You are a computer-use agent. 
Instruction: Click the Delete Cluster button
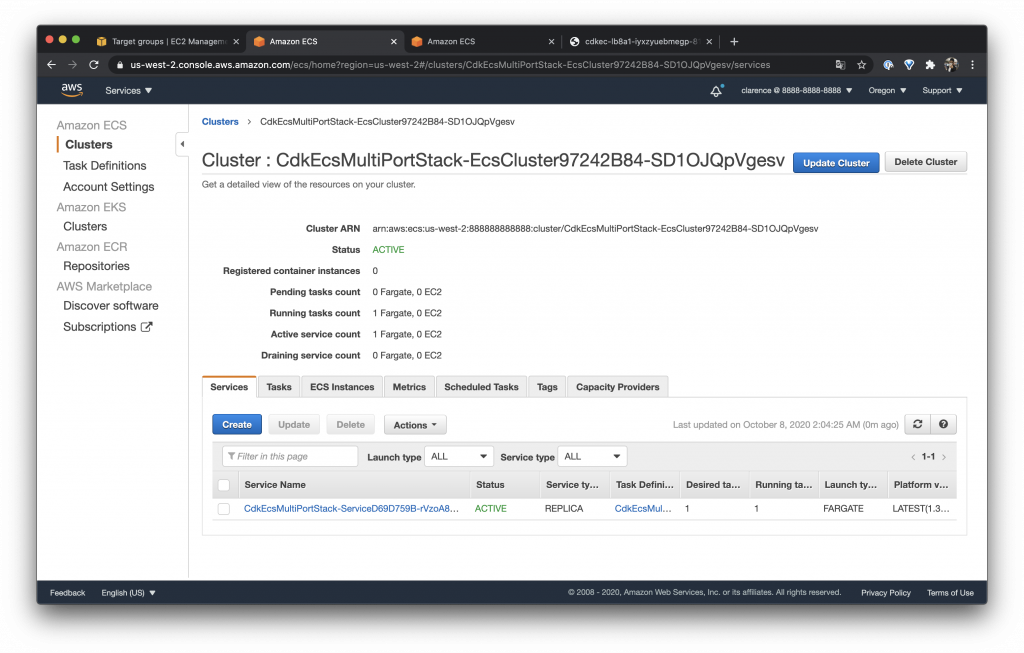[925, 162]
